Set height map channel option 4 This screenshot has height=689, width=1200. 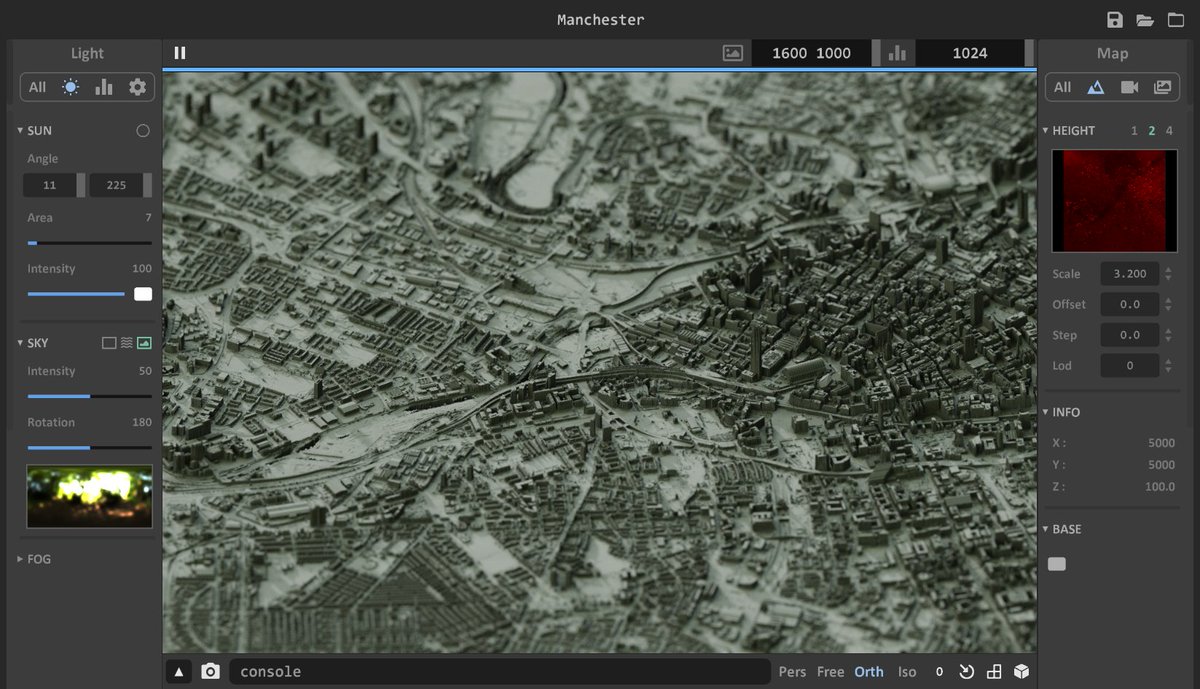tap(1169, 130)
